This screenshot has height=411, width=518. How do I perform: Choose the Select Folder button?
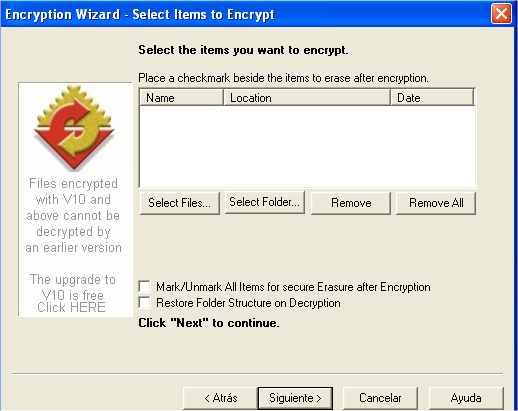pyautogui.click(x=265, y=202)
